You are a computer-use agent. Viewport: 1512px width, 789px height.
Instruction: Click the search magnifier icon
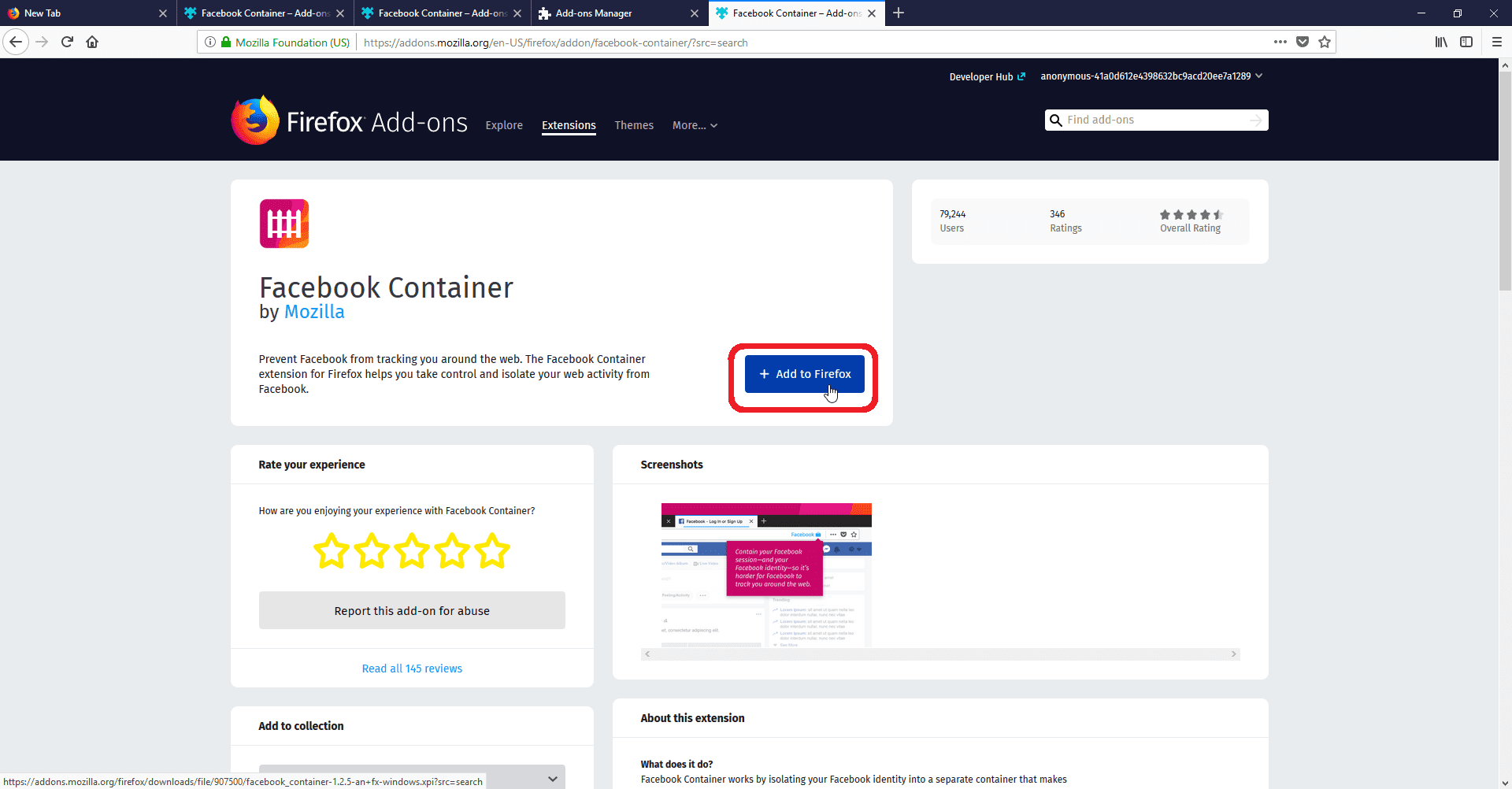tap(1056, 120)
